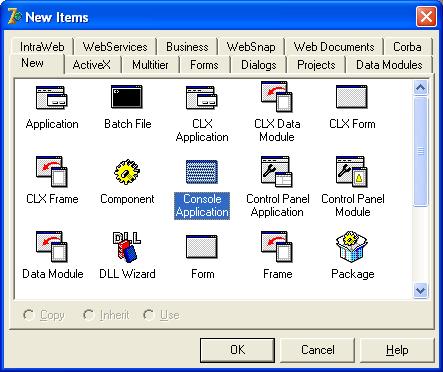Switch to the Projects tab
443x372 pixels.
(316, 65)
